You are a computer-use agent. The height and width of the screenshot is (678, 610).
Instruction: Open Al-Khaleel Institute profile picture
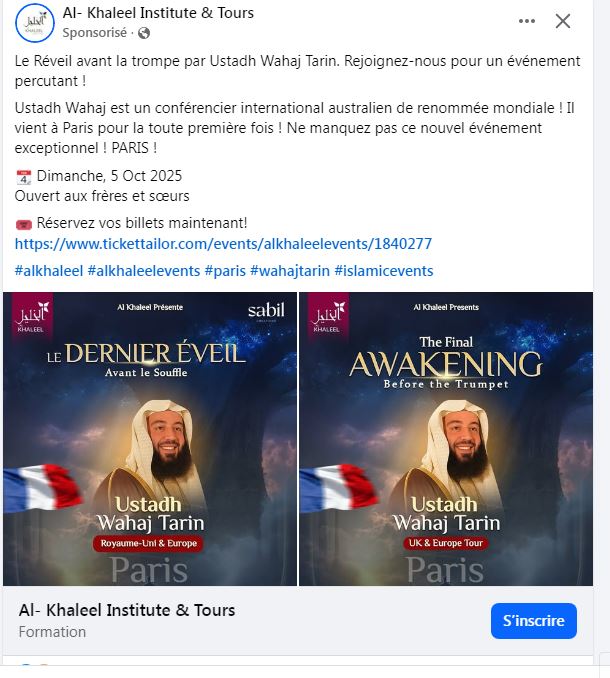pos(35,22)
